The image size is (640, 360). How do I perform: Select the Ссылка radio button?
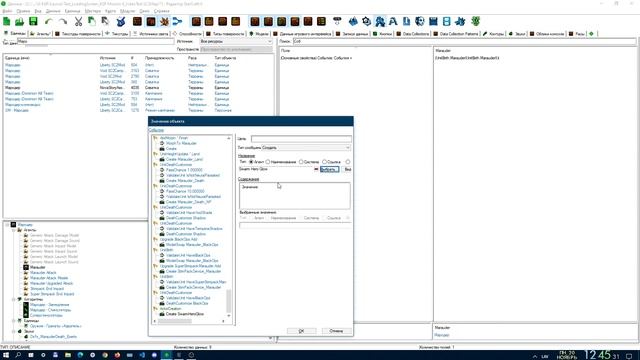click(x=324, y=162)
